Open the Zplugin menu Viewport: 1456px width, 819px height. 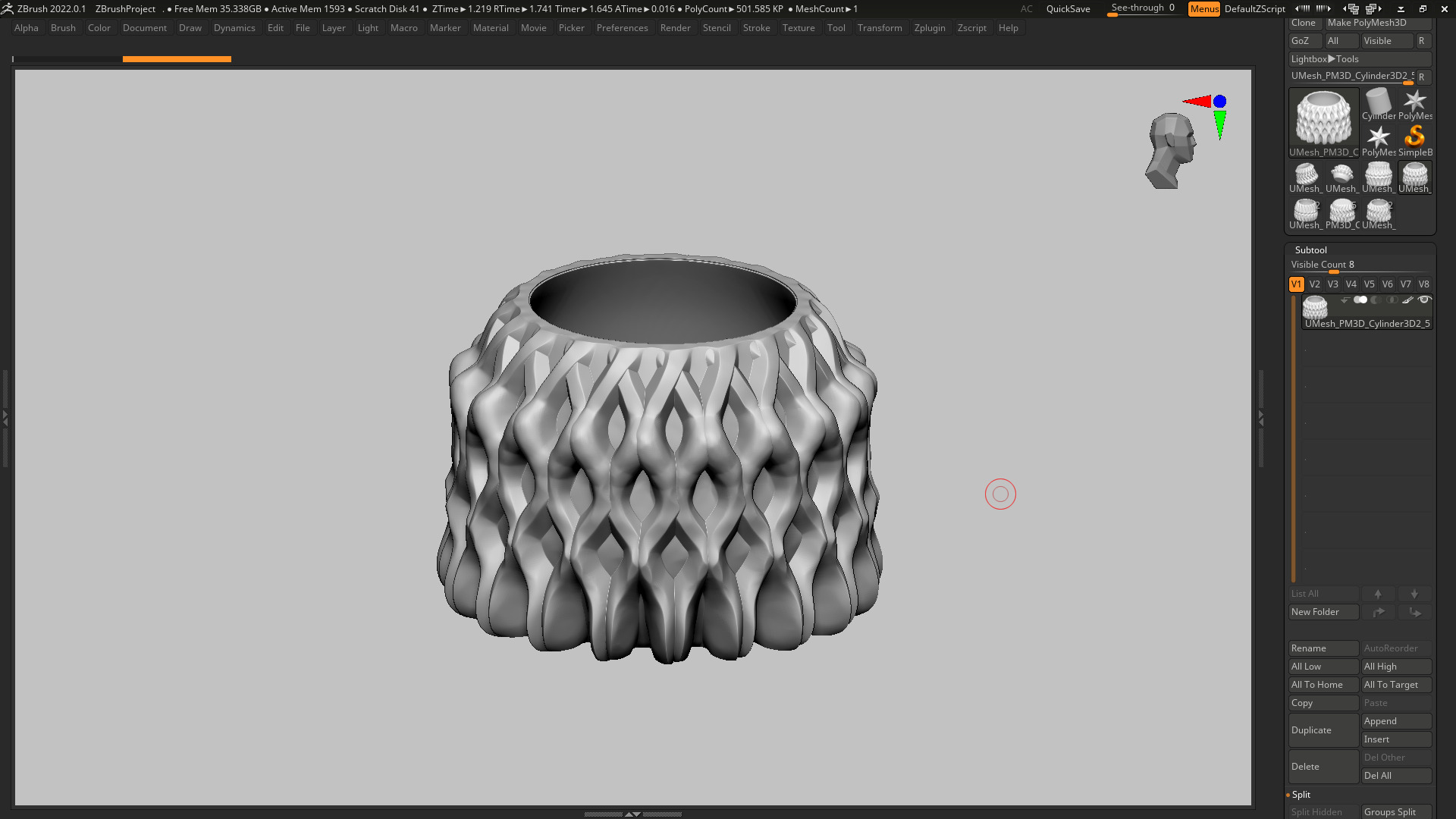click(x=930, y=28)
